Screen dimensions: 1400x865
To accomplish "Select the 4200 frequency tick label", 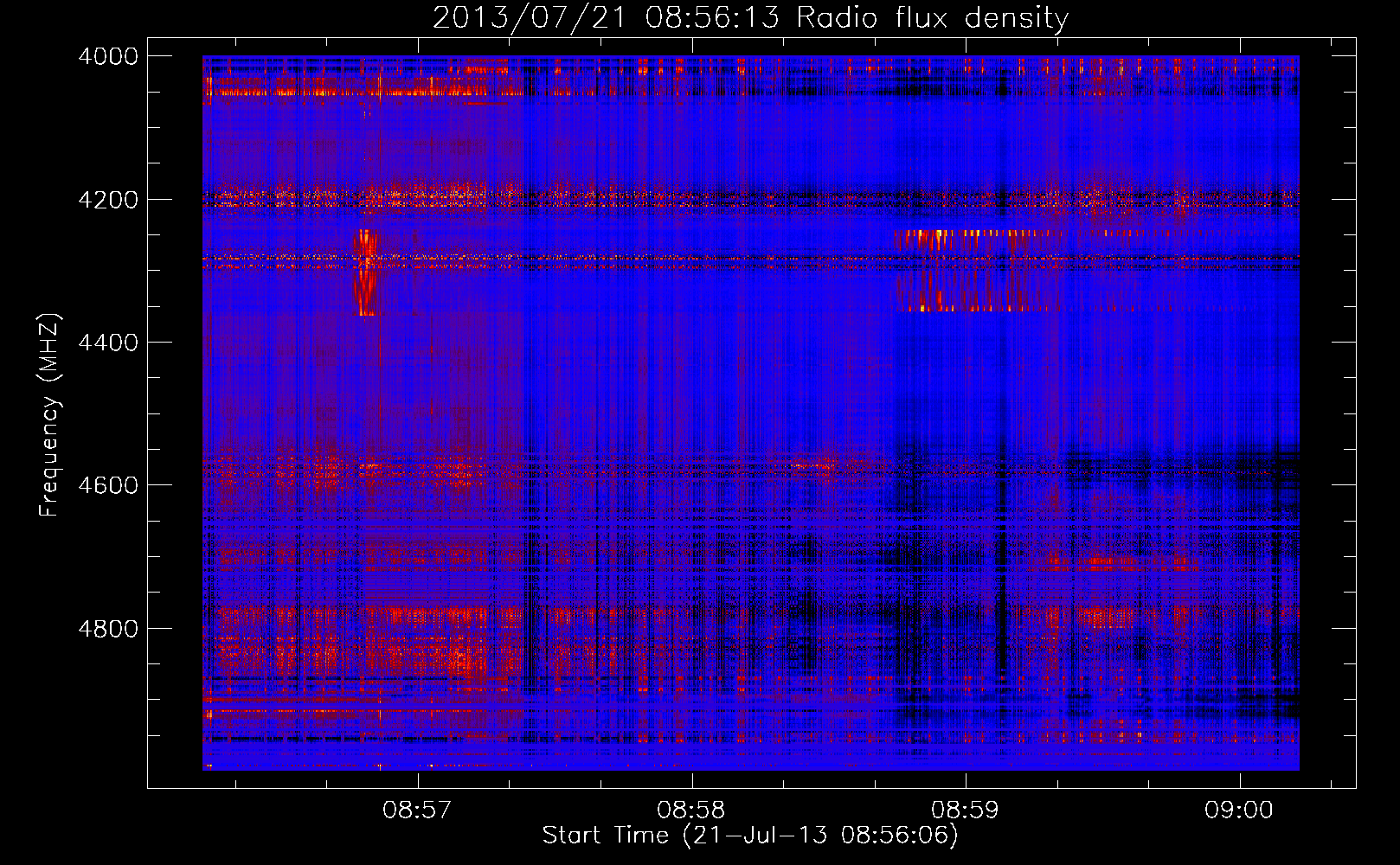I will (108, 200).
